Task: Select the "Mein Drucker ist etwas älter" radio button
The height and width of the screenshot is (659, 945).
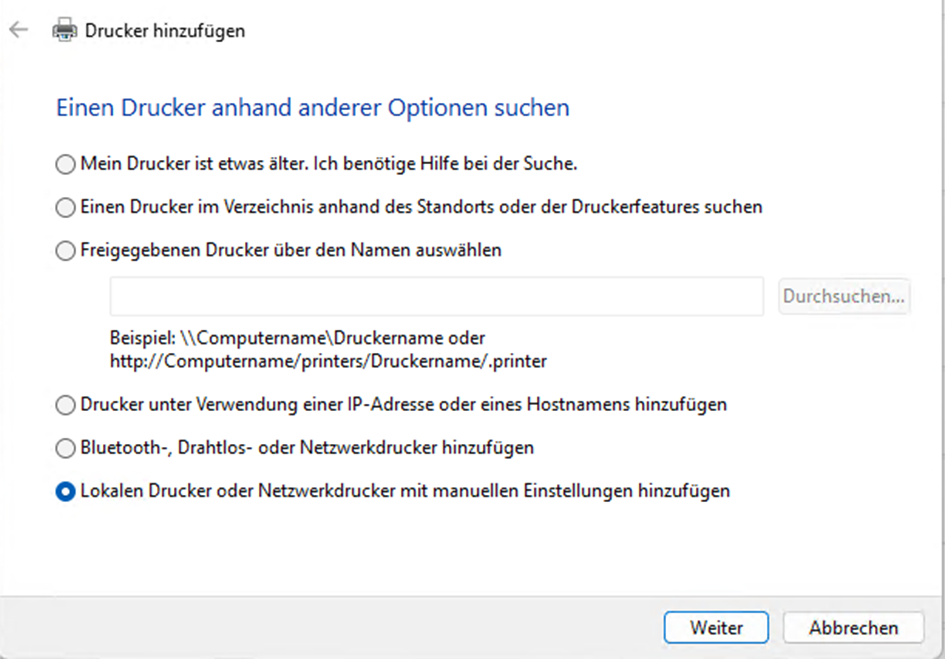Action: coord(66,163)
